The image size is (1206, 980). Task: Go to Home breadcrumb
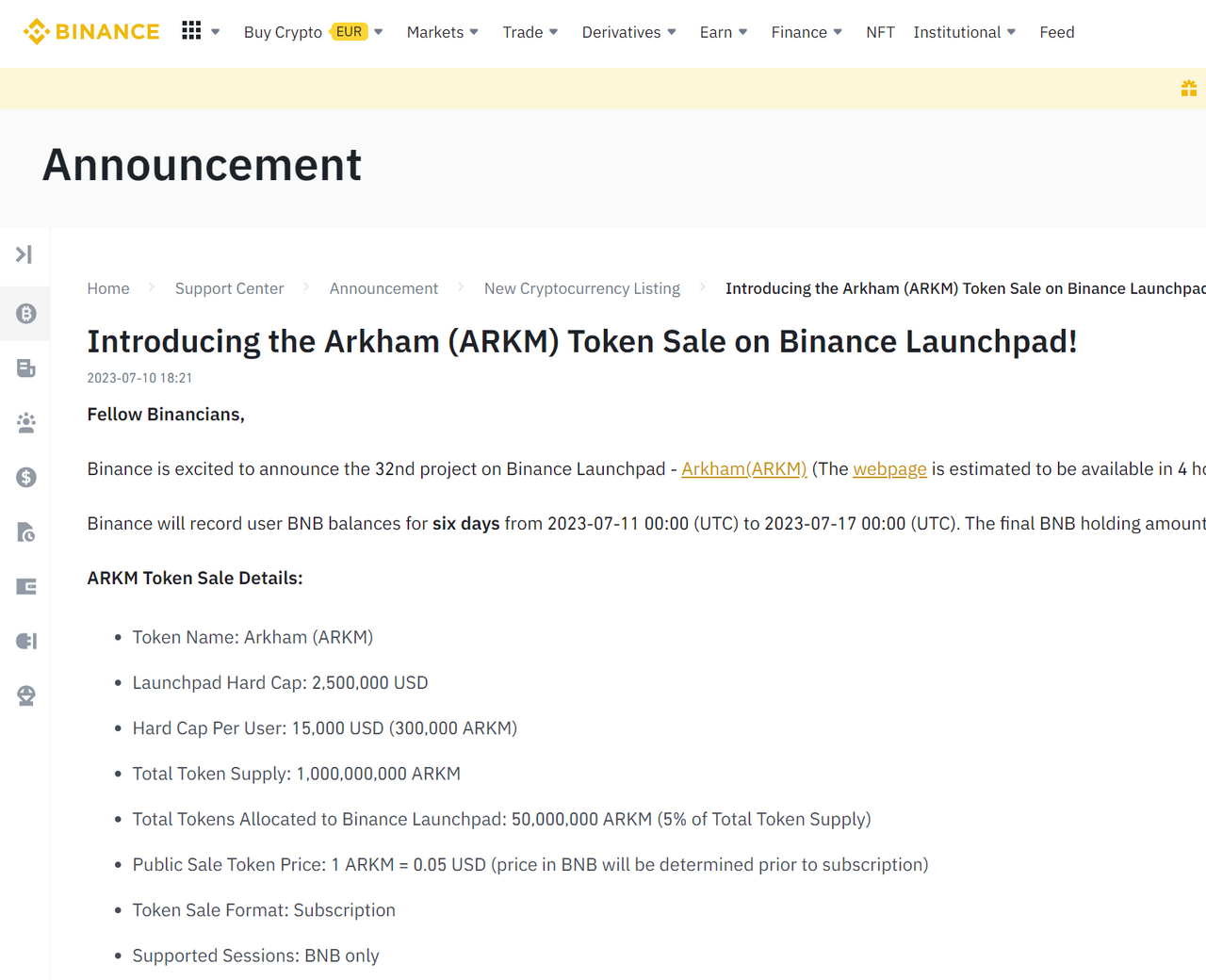pyautogui.click(x=108, y=288)
